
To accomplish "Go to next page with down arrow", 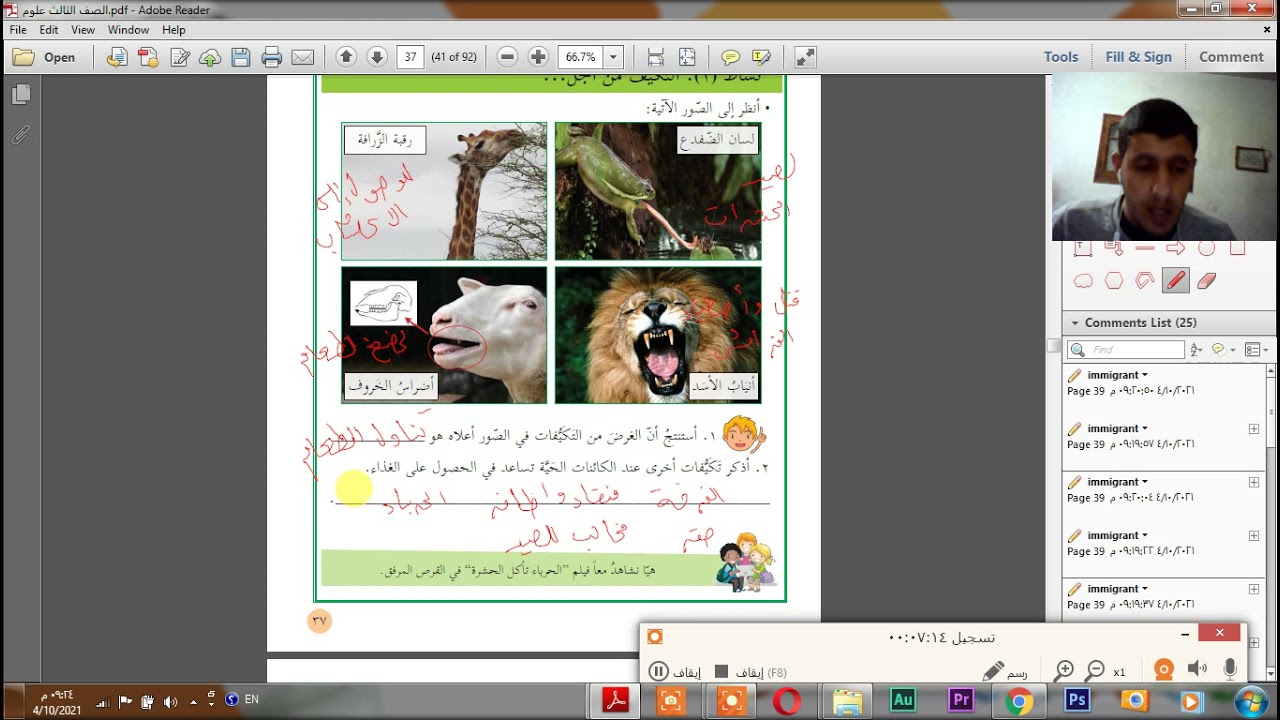I will pyautogui.click(x=377, y=57).
